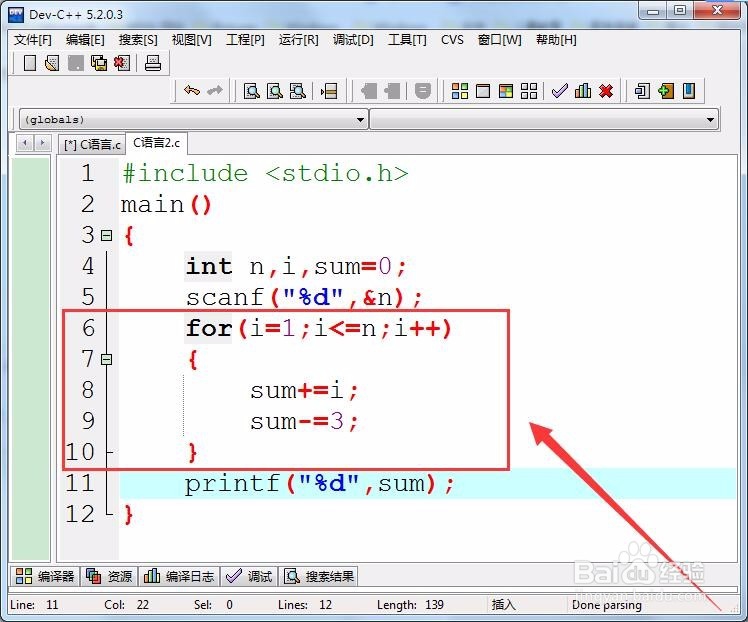
Task: Open the 窗口[W] menu
Action: pos(499,40)
